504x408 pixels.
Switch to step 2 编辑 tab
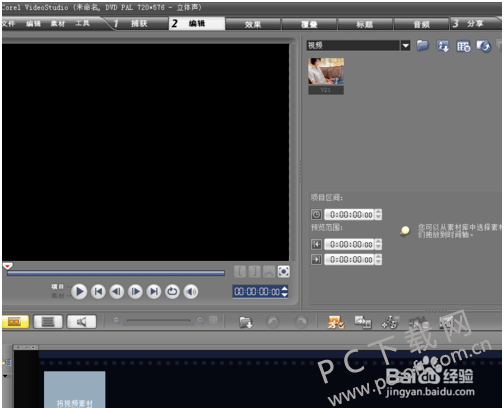[197, 23]
